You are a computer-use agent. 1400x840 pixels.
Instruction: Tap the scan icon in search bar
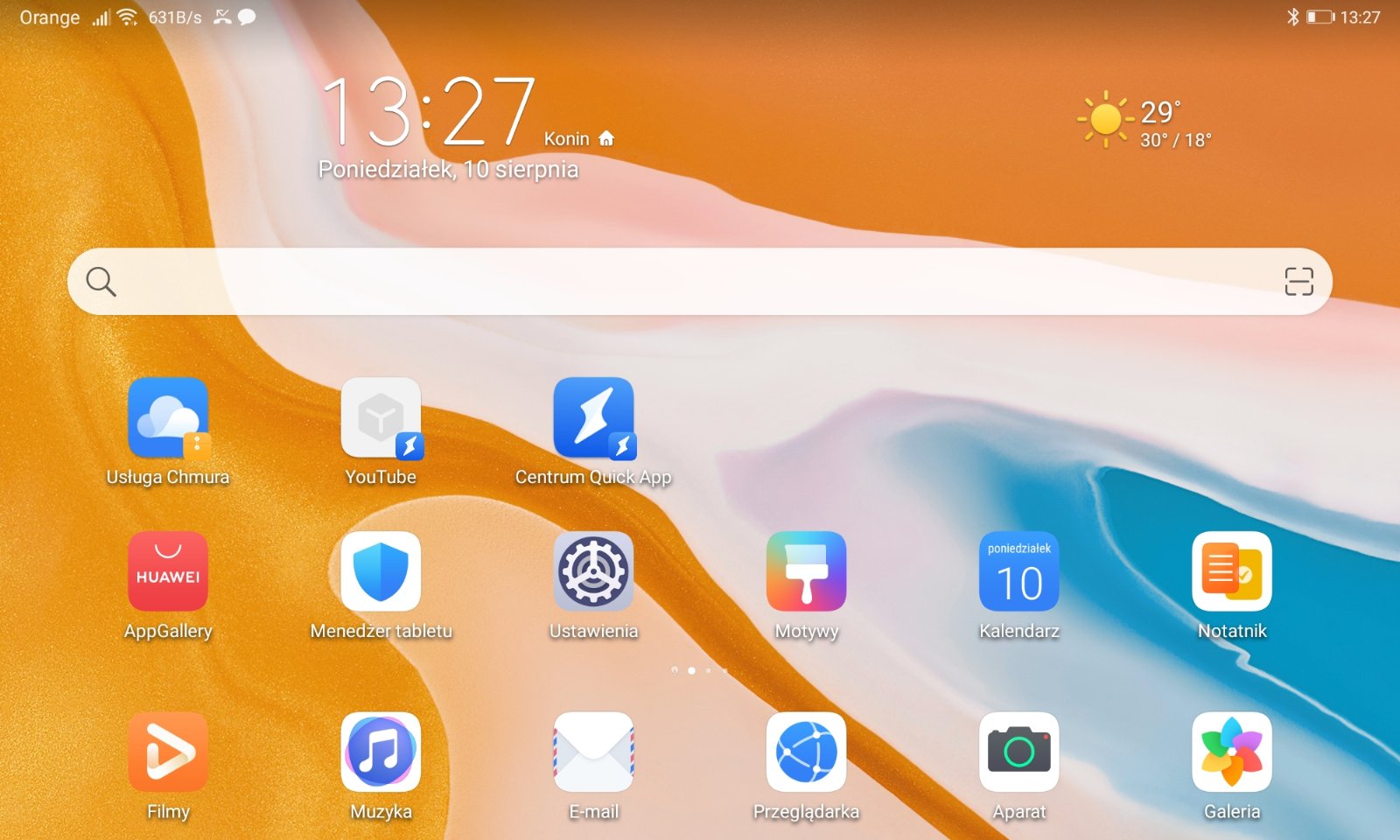coord(1298,282)
